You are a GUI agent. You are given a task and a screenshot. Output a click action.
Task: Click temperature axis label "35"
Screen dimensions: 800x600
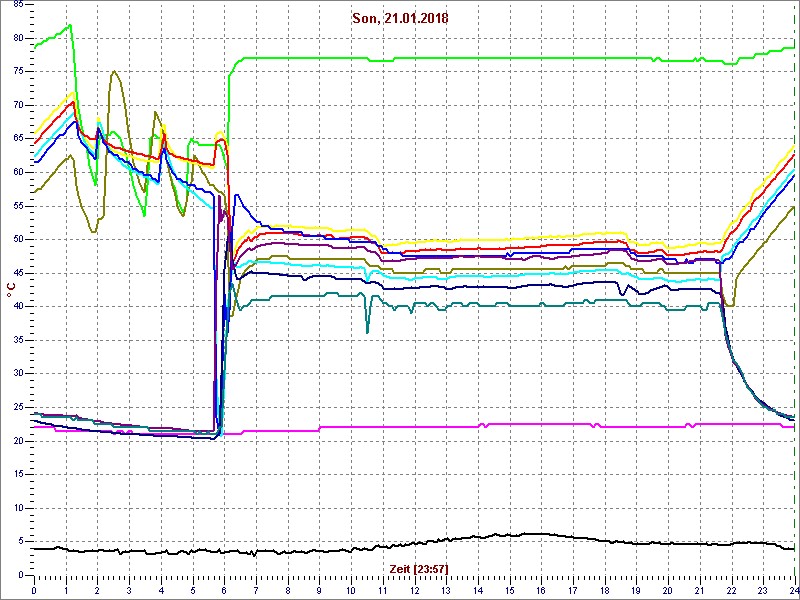[17, 340]
